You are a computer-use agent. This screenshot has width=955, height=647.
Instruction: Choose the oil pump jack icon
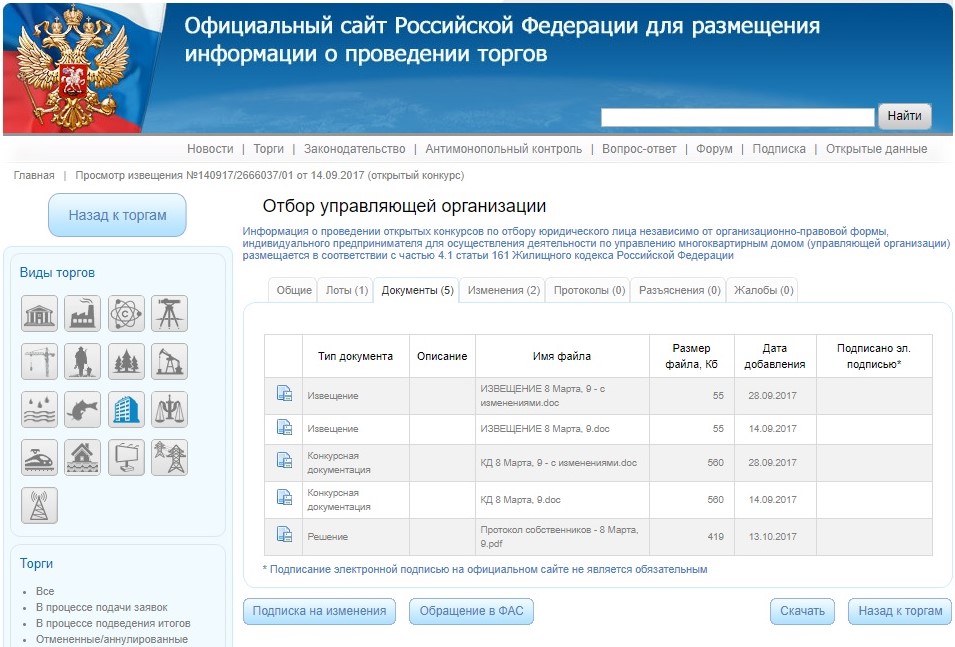(x=169, y=362)
